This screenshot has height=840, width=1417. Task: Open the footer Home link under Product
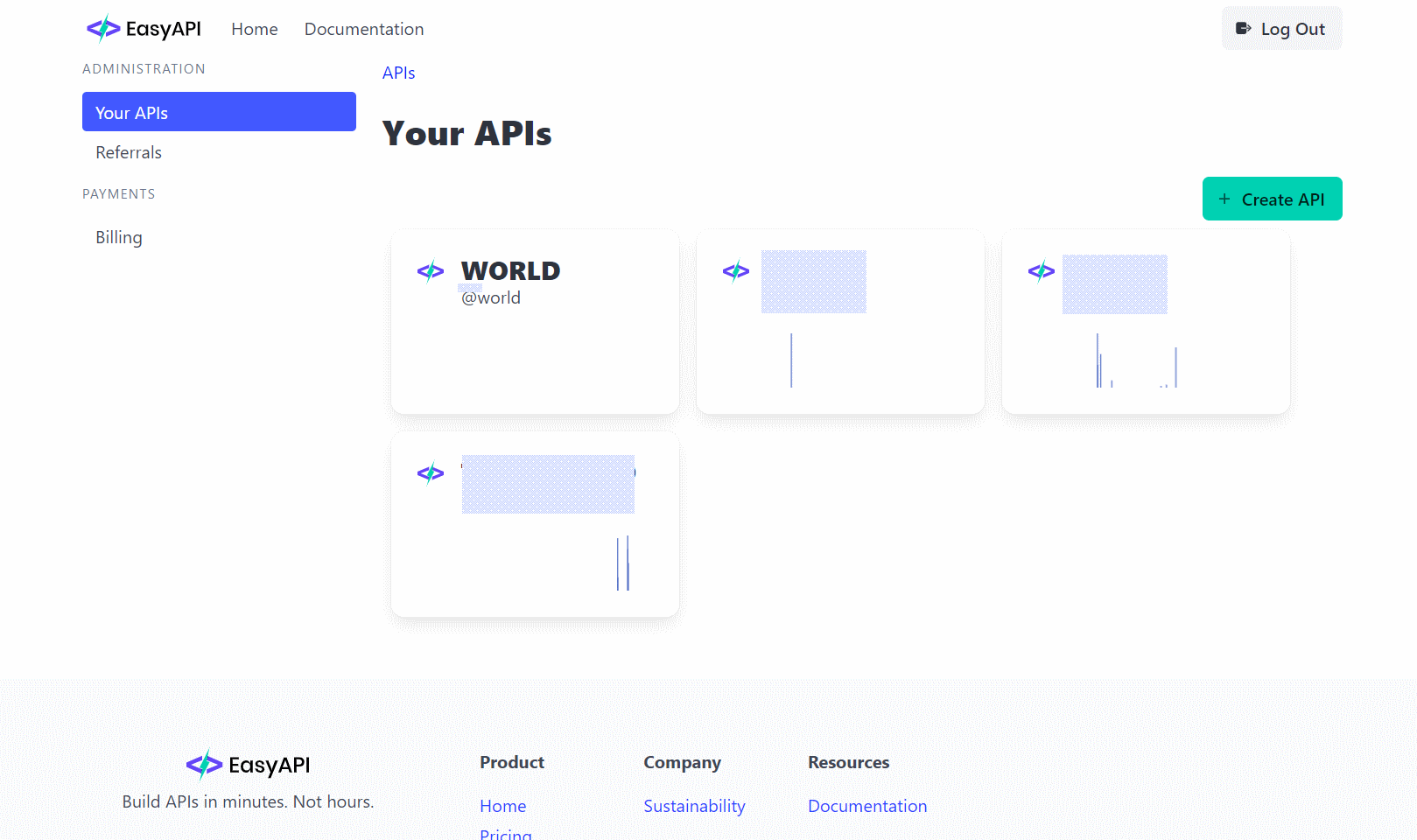point(503,806)
